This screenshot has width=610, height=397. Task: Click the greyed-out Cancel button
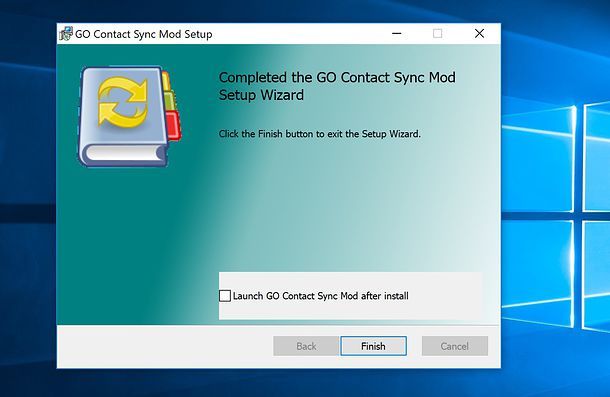coord(455,346)
